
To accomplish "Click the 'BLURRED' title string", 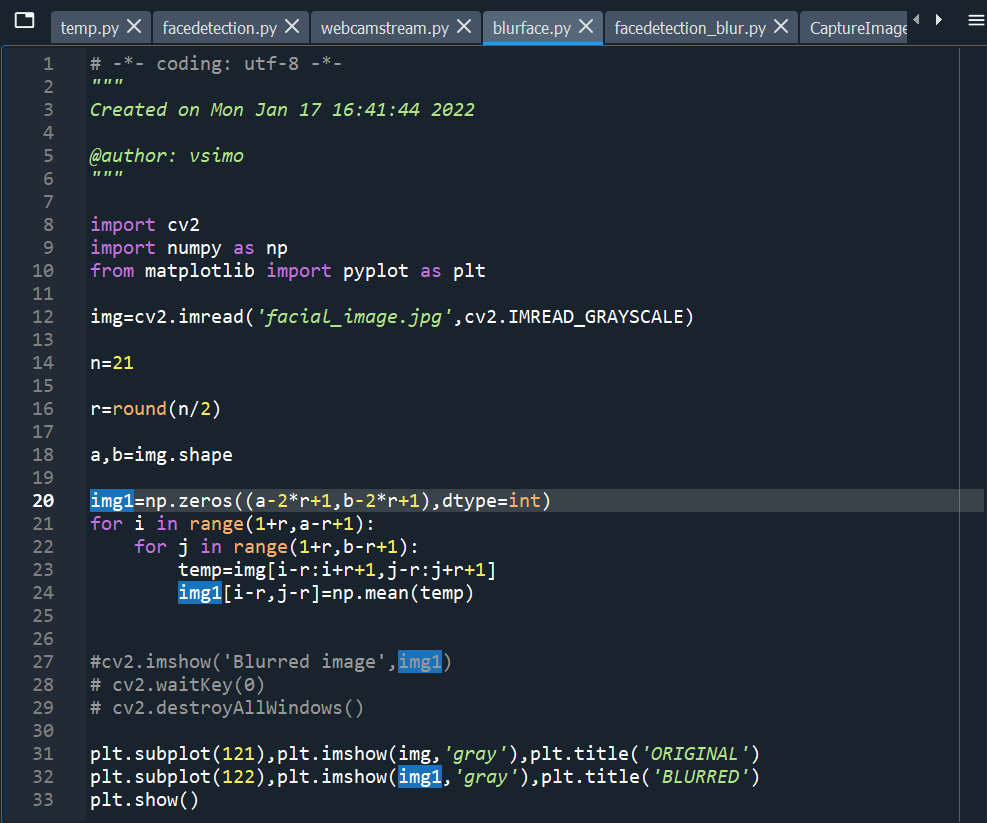I will tap(701, 776).
